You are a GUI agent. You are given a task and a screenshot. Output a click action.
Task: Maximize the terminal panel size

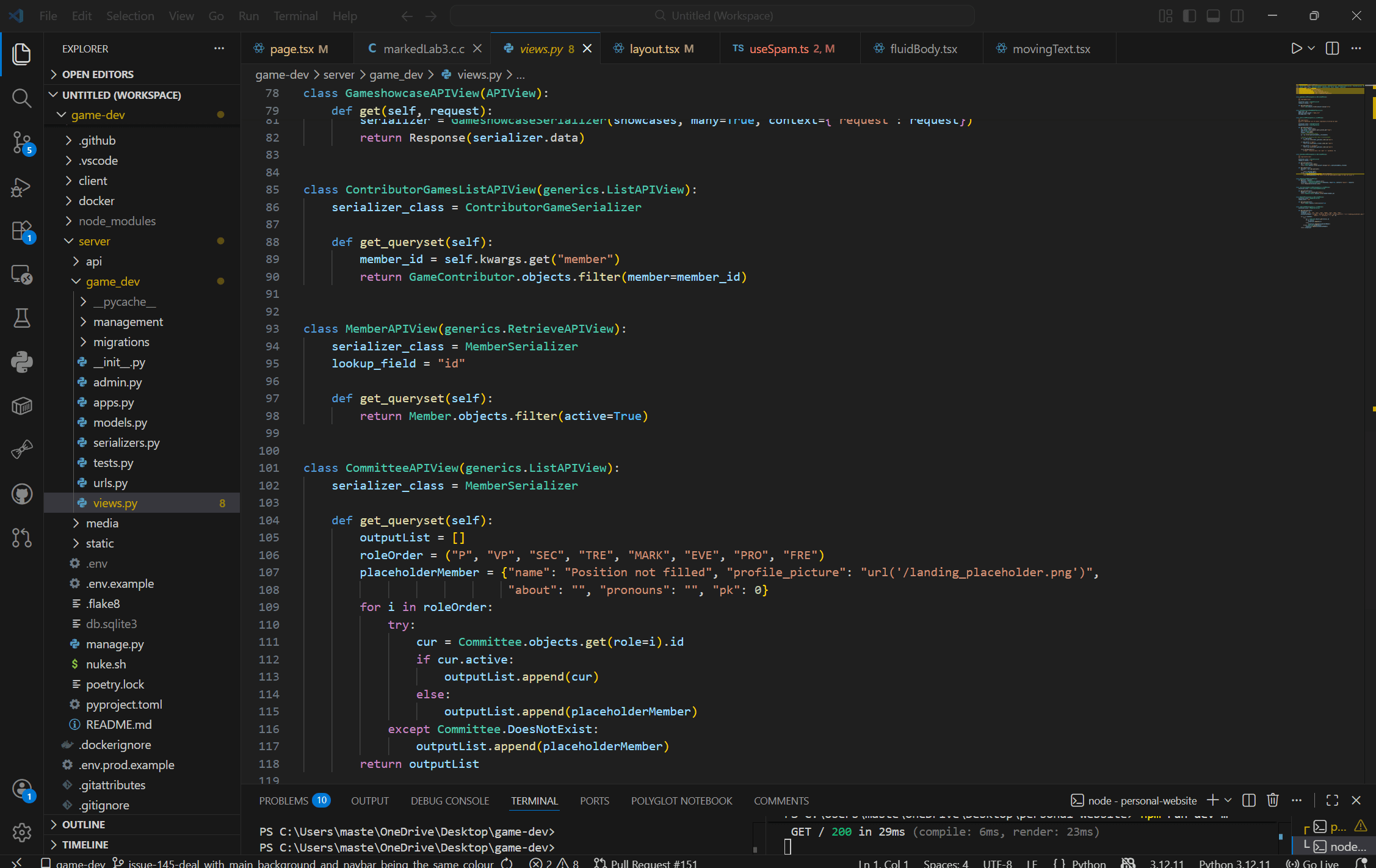(1332, 800)
